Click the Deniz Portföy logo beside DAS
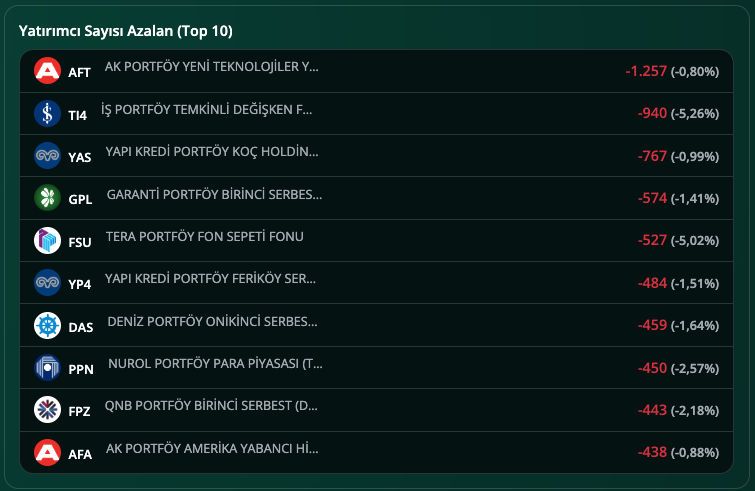Viewport: 755px width, 491px height. tap(47, 325)
